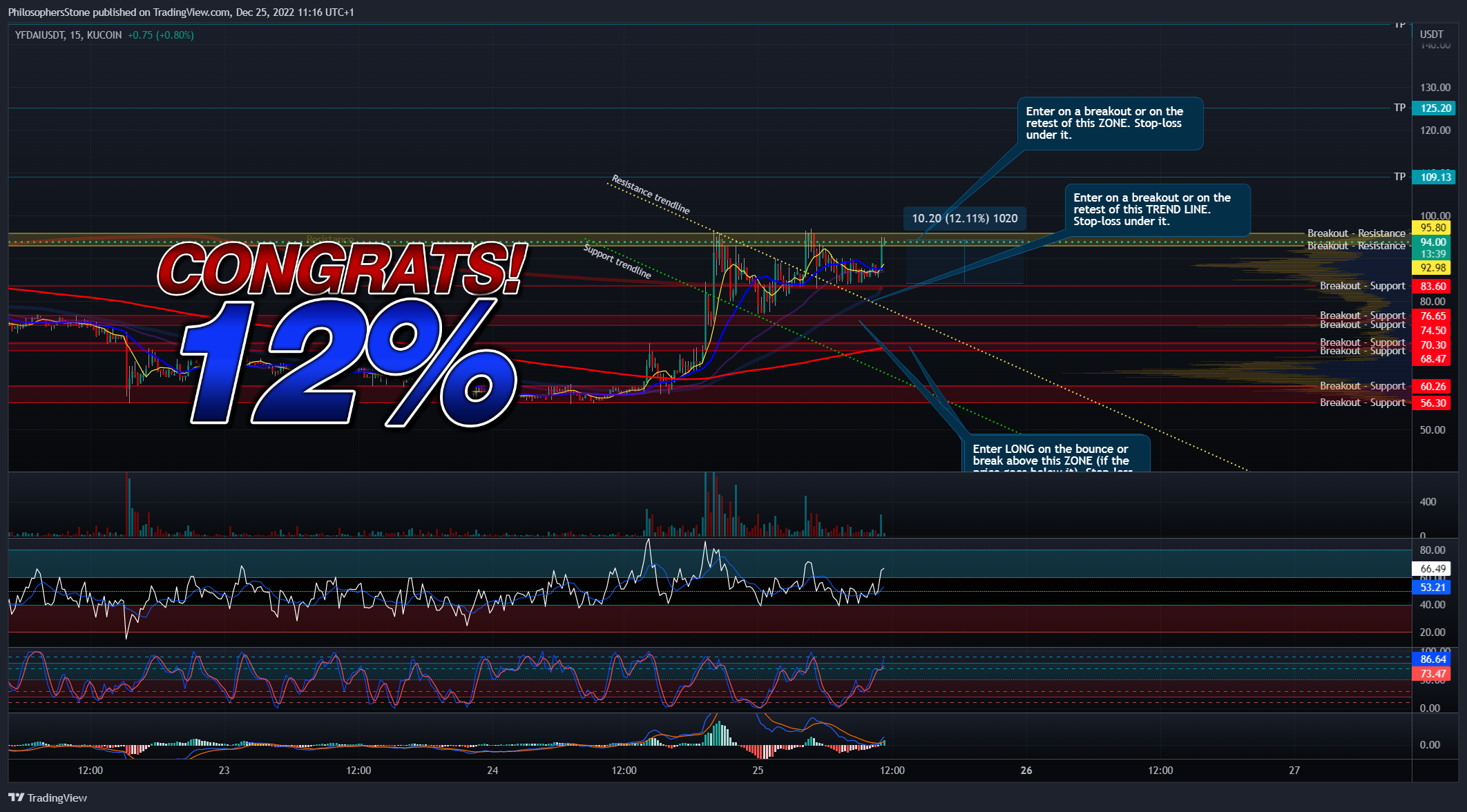Click Breakout - Support text beside 56.30
The image size is (1467, 812).
tap(1362, 403)
